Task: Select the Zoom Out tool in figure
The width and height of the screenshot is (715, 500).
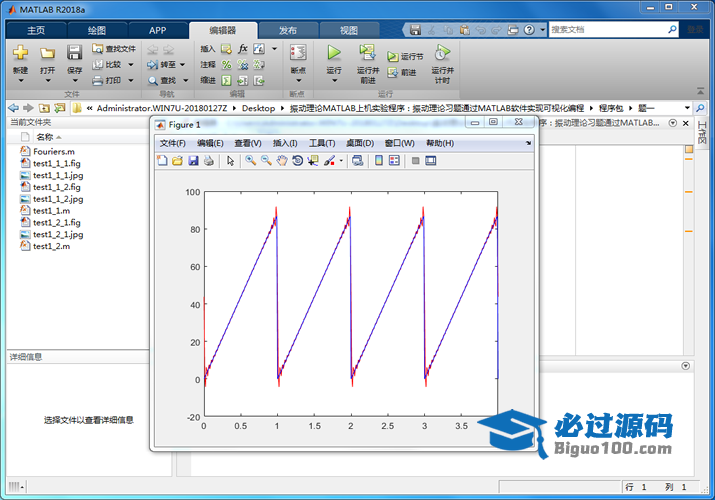Action: click(266, 160)
